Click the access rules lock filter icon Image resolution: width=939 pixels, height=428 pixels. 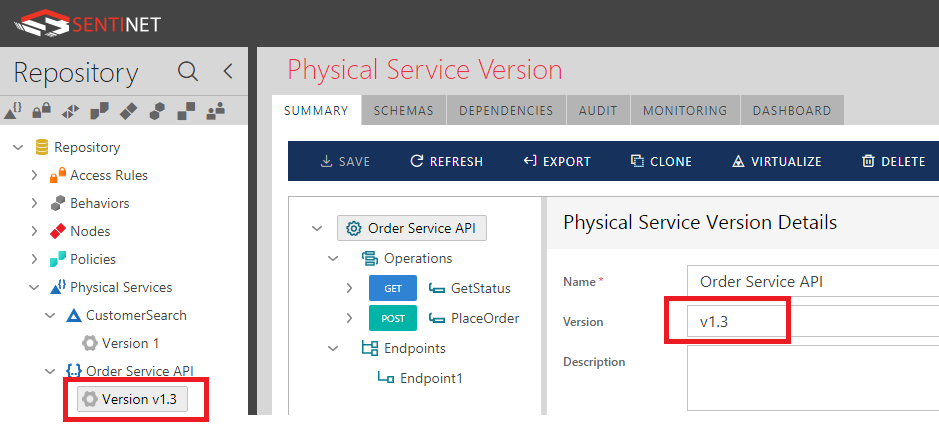[x=42, y=111]
